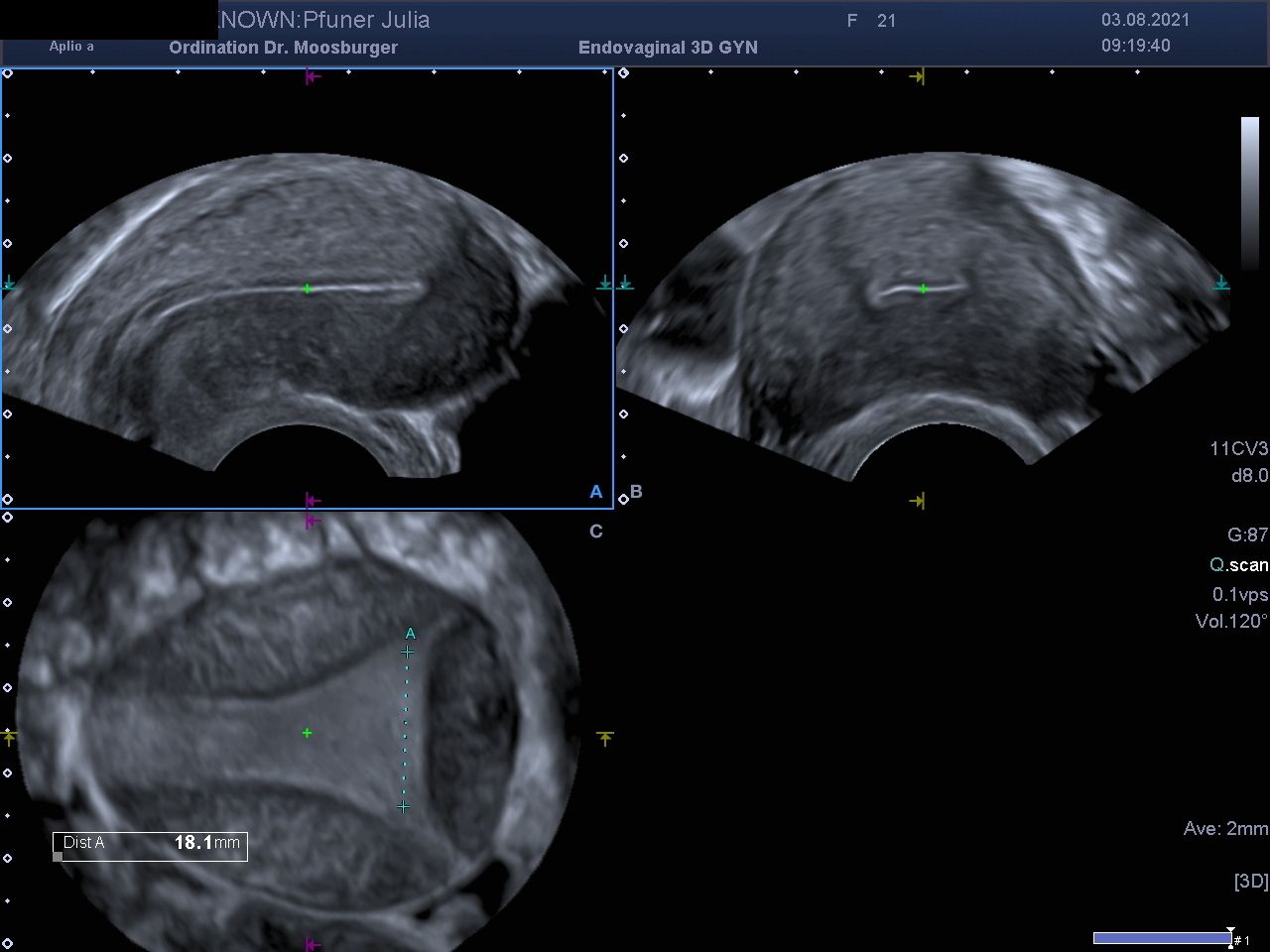Click the Q.scan indicator
Screen dimensions: 1270x952
1238,564
